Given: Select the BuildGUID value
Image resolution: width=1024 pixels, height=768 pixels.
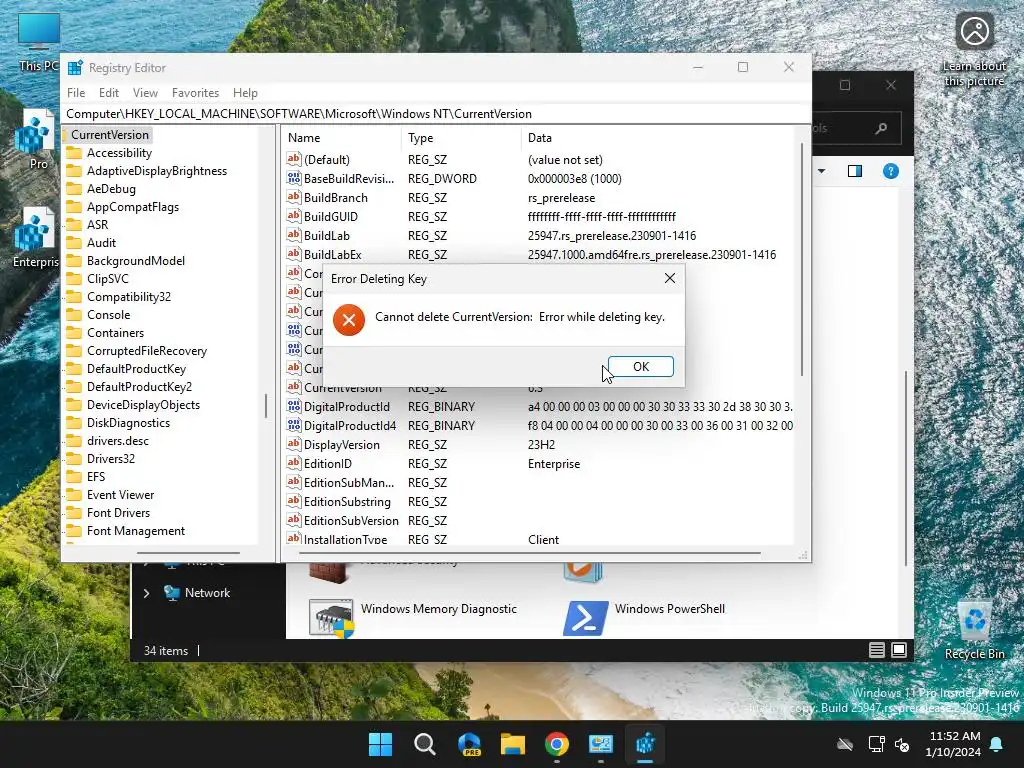Looking at the screenshot, I should (330, 216).
